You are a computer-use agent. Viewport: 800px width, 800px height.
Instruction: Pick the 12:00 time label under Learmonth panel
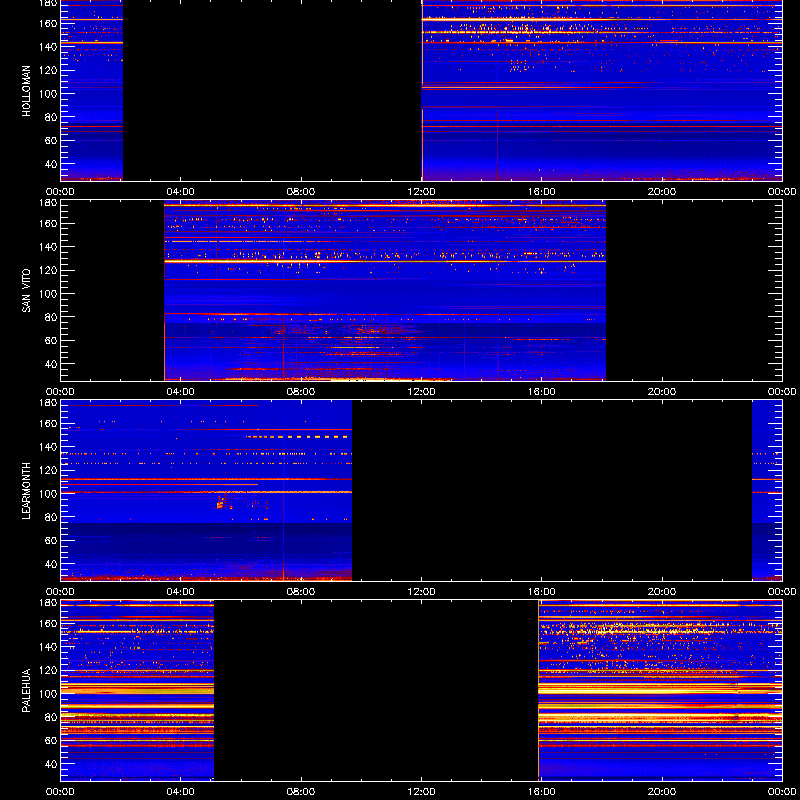[421, 592]
